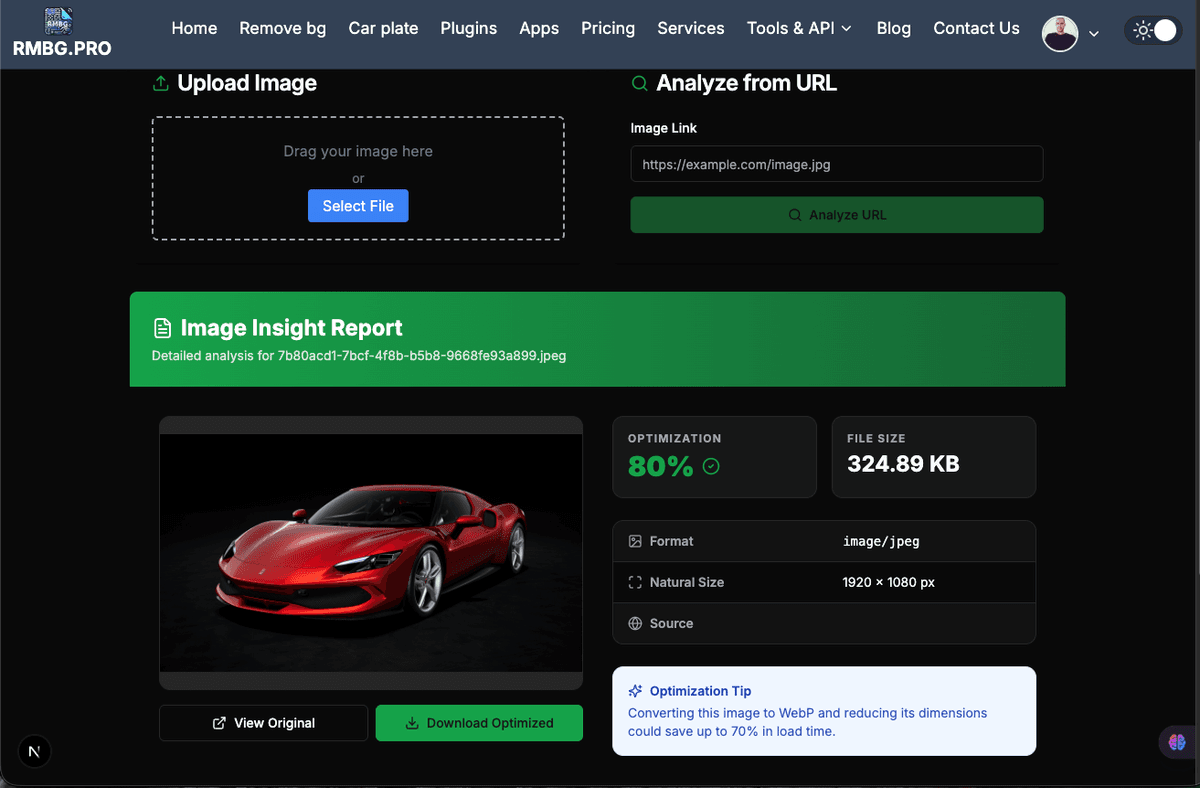The width and height of the screenshot is (1200, 788).
Task: Click the Image Link input field
Action: [x=837, y=164]
